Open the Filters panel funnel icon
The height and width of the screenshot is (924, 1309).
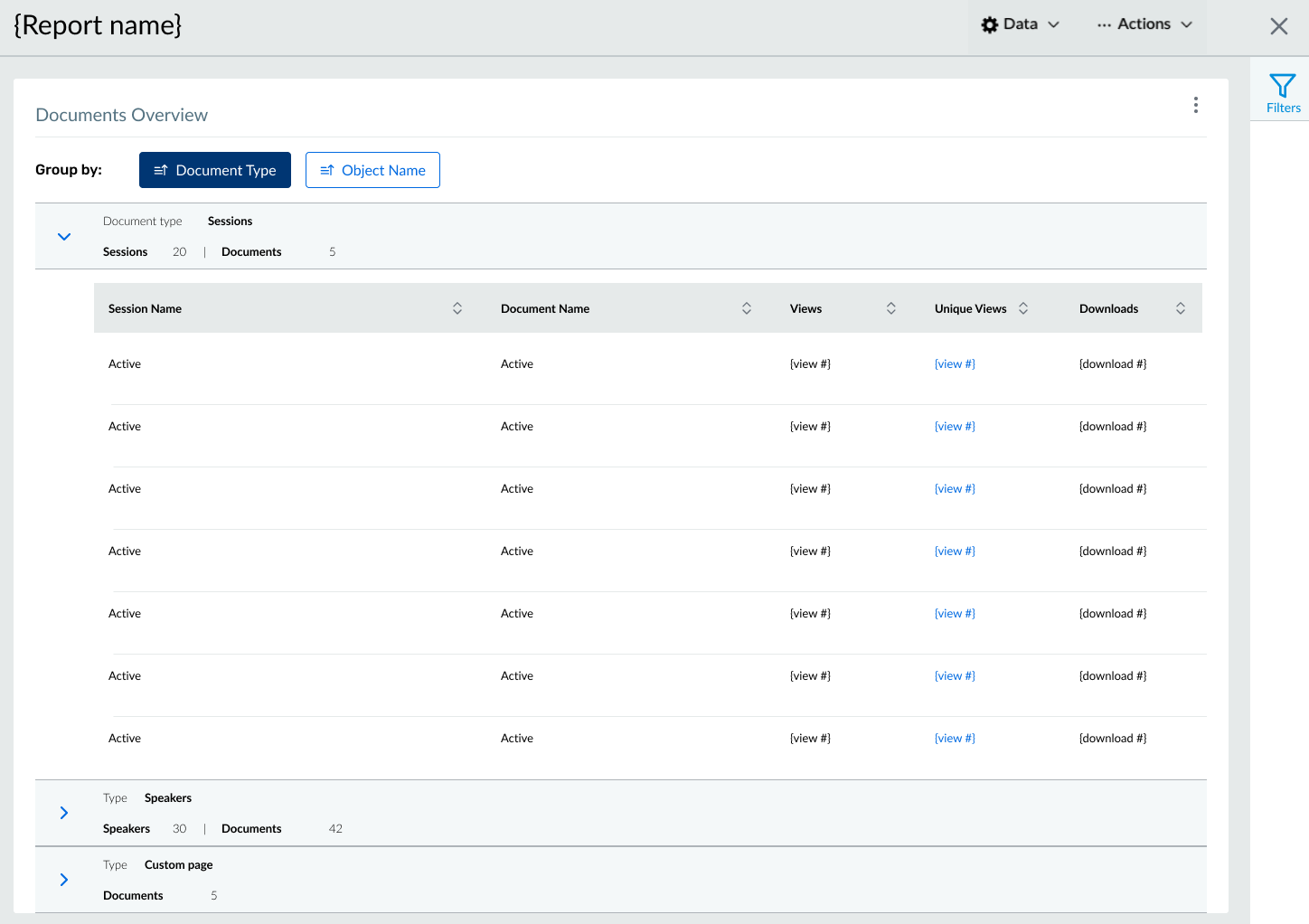pos(1283,86)
